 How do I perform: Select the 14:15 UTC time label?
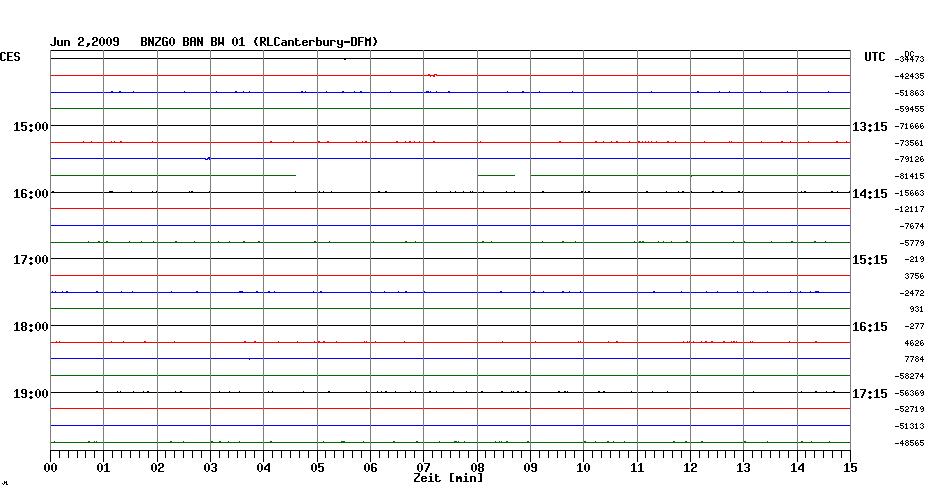(870, 193)
